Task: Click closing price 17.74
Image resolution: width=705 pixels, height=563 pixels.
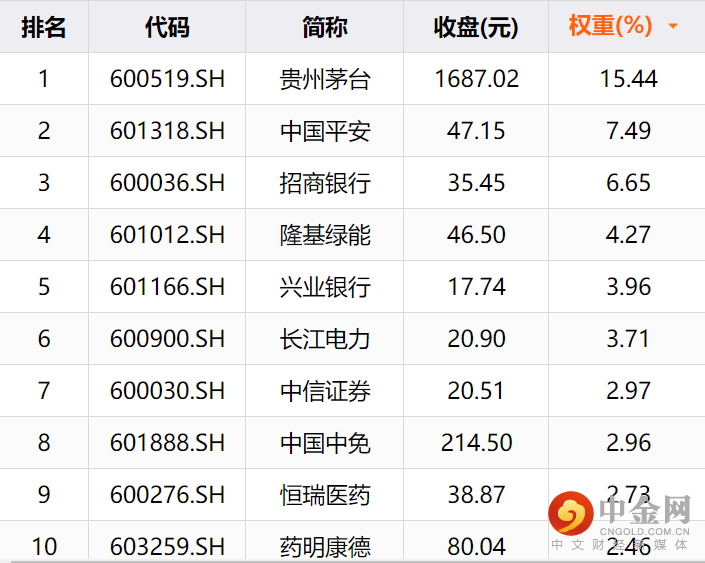Action: [477, 287]
